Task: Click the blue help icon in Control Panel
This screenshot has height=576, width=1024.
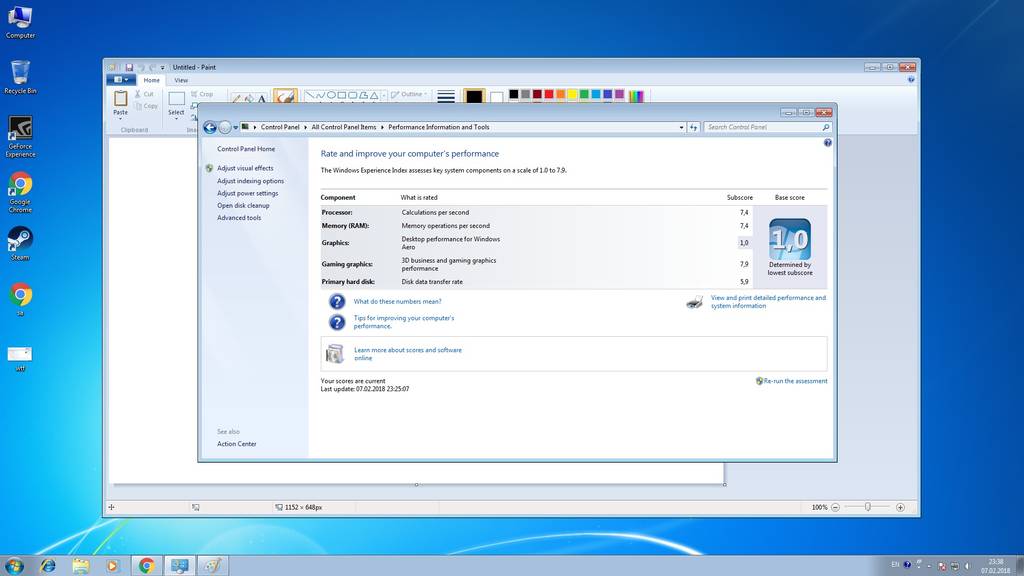Action: (828, 143)
